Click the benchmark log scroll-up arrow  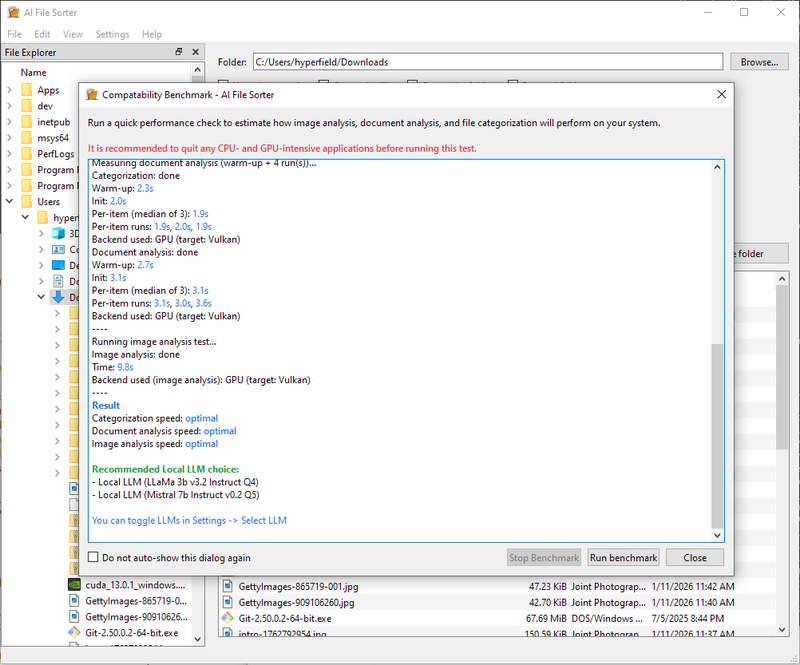coord(717,167)
